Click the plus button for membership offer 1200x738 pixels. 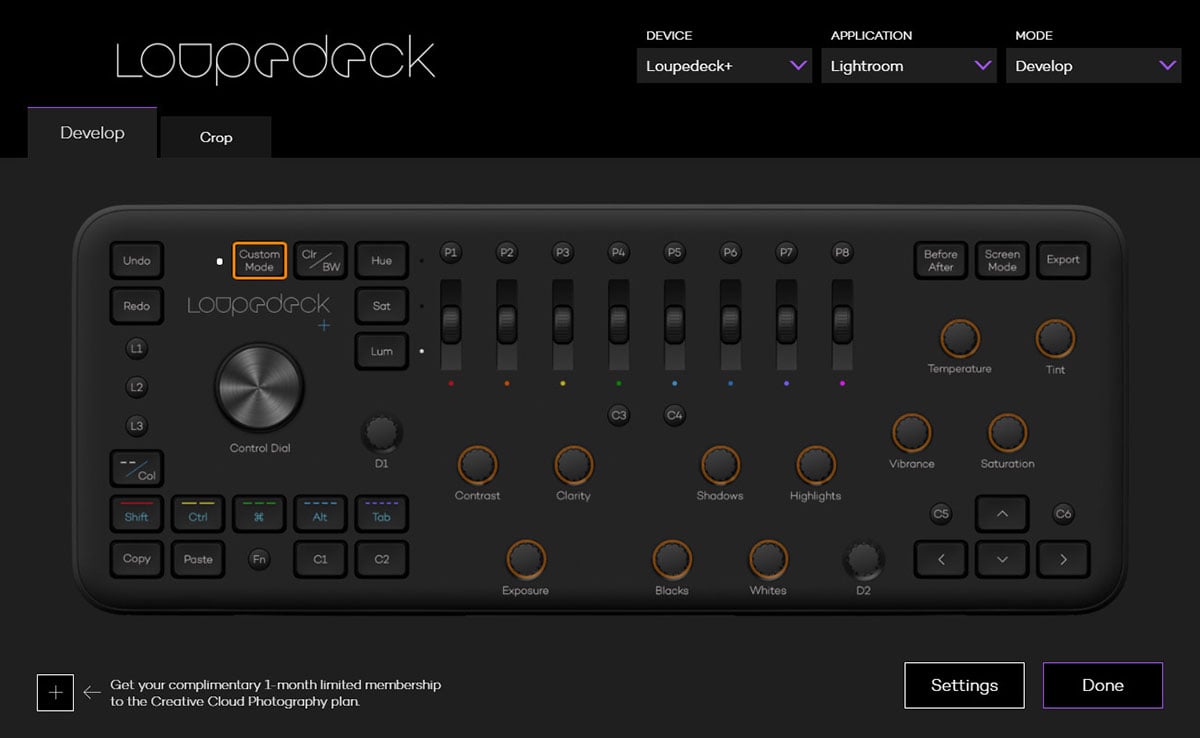(x=55, y=692)
